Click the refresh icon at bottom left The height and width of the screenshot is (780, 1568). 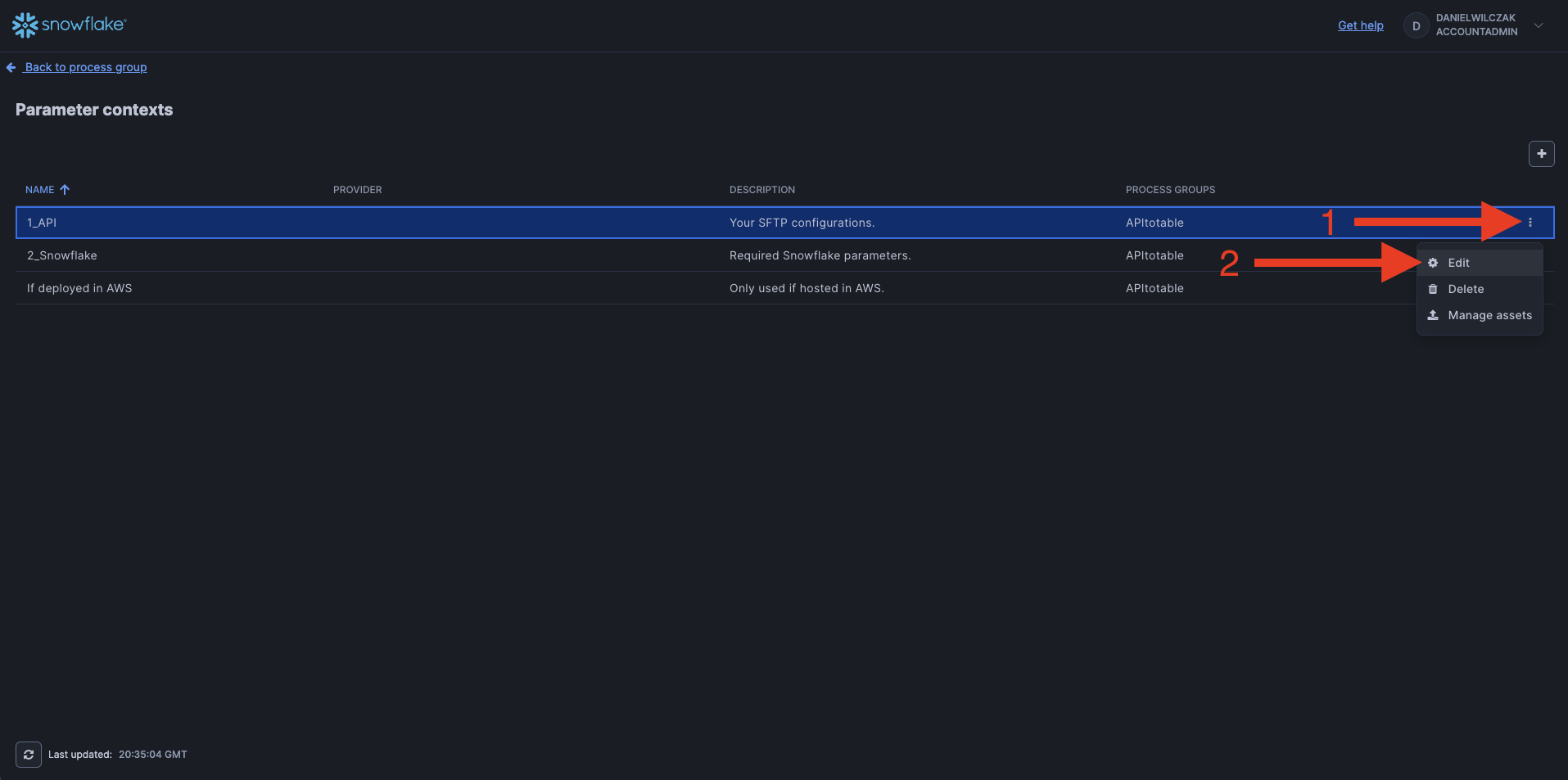coord(29,755)
